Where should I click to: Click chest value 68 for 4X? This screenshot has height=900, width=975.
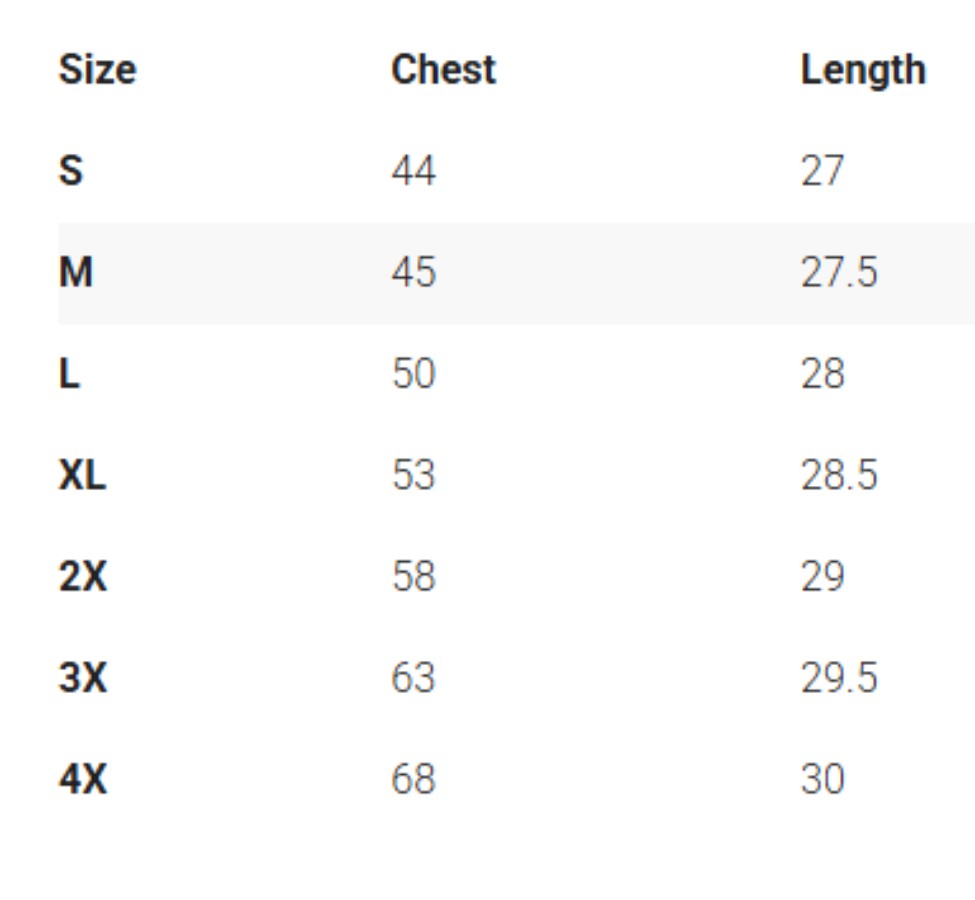point(413,779)
